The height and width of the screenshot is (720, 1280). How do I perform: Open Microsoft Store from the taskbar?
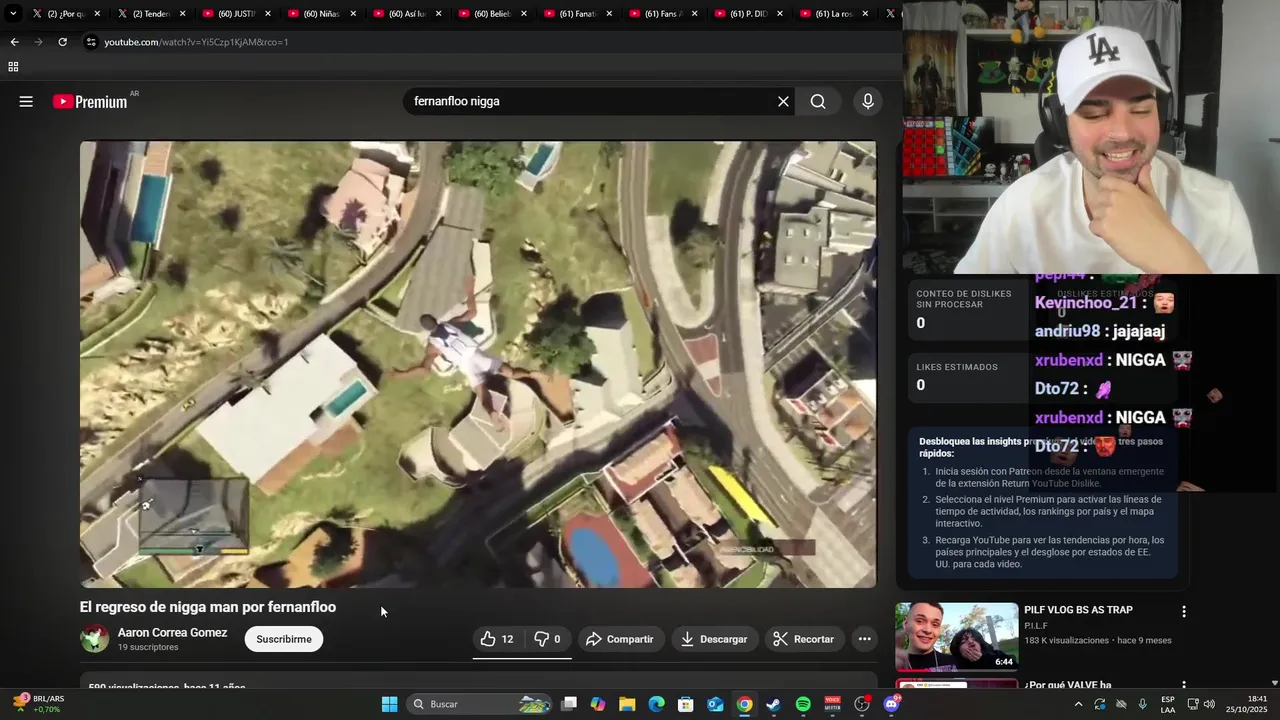point(686,704)
